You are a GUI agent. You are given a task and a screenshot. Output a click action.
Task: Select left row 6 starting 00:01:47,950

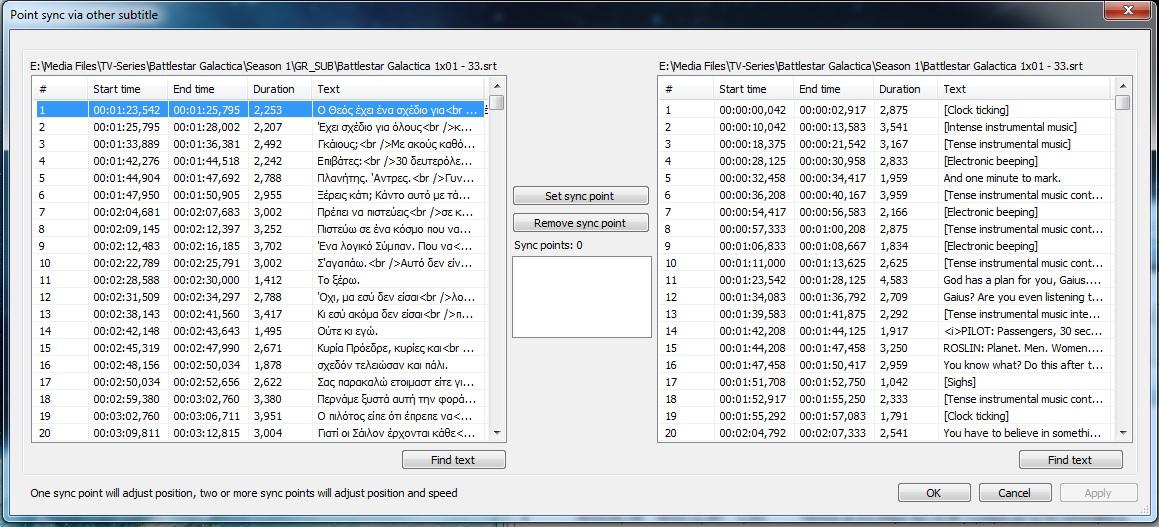259,195
